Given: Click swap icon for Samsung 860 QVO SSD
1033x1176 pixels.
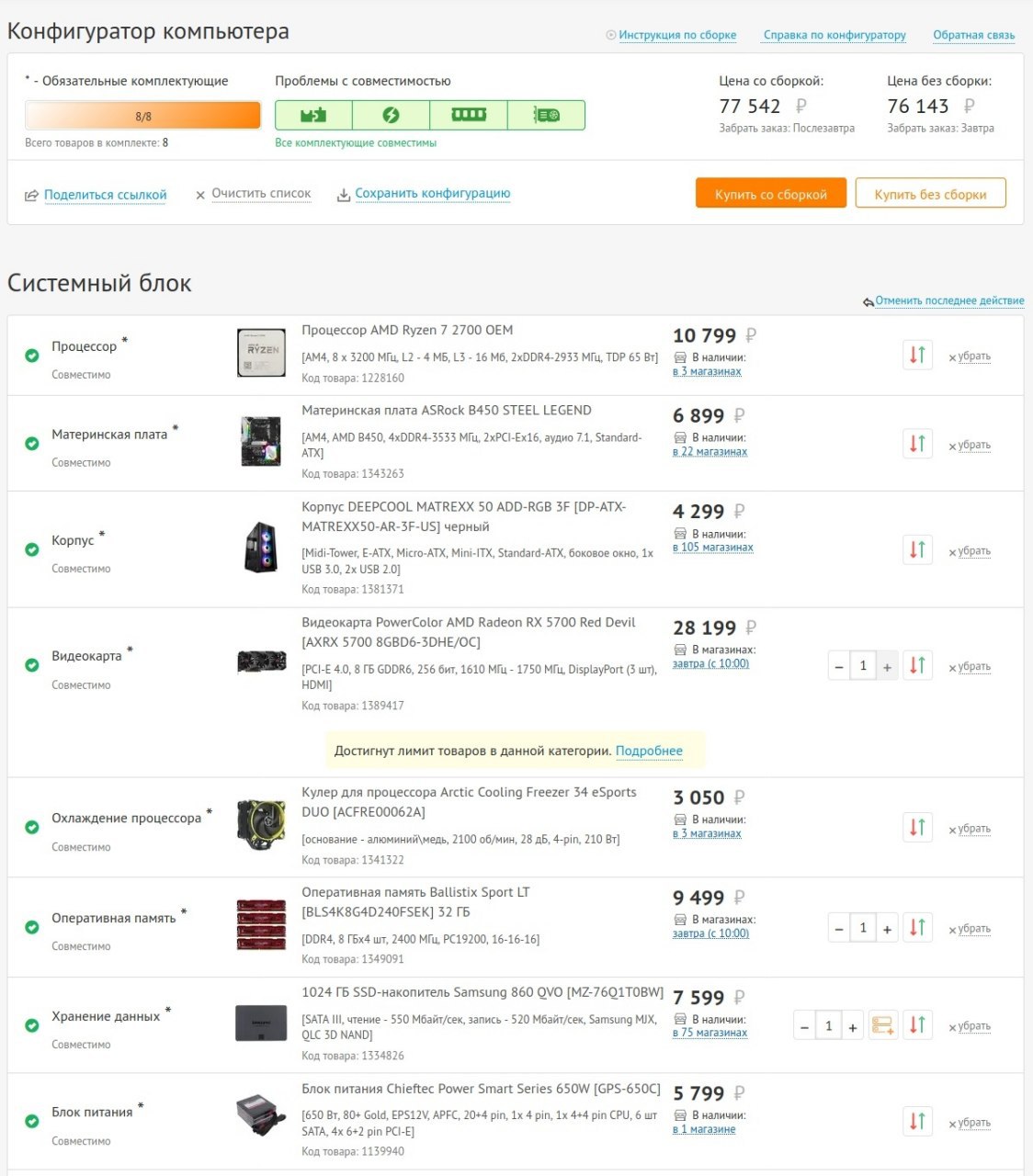Looking at the screenshot, I should (917, 1024).
